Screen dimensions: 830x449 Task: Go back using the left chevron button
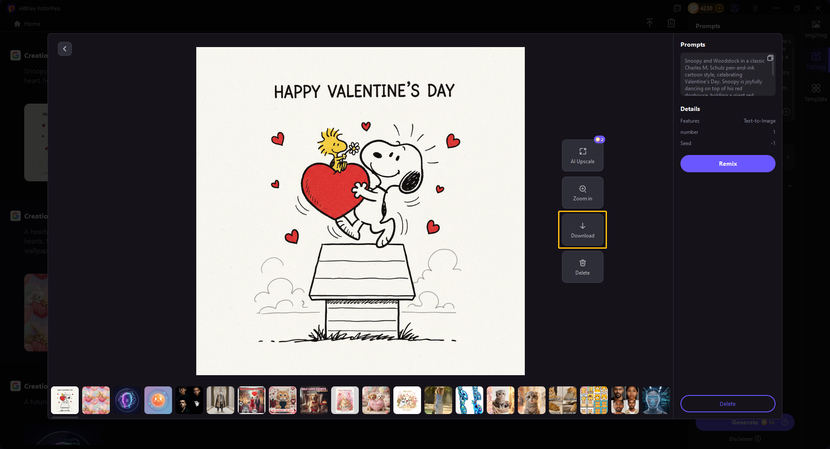[x=65, y=49]
